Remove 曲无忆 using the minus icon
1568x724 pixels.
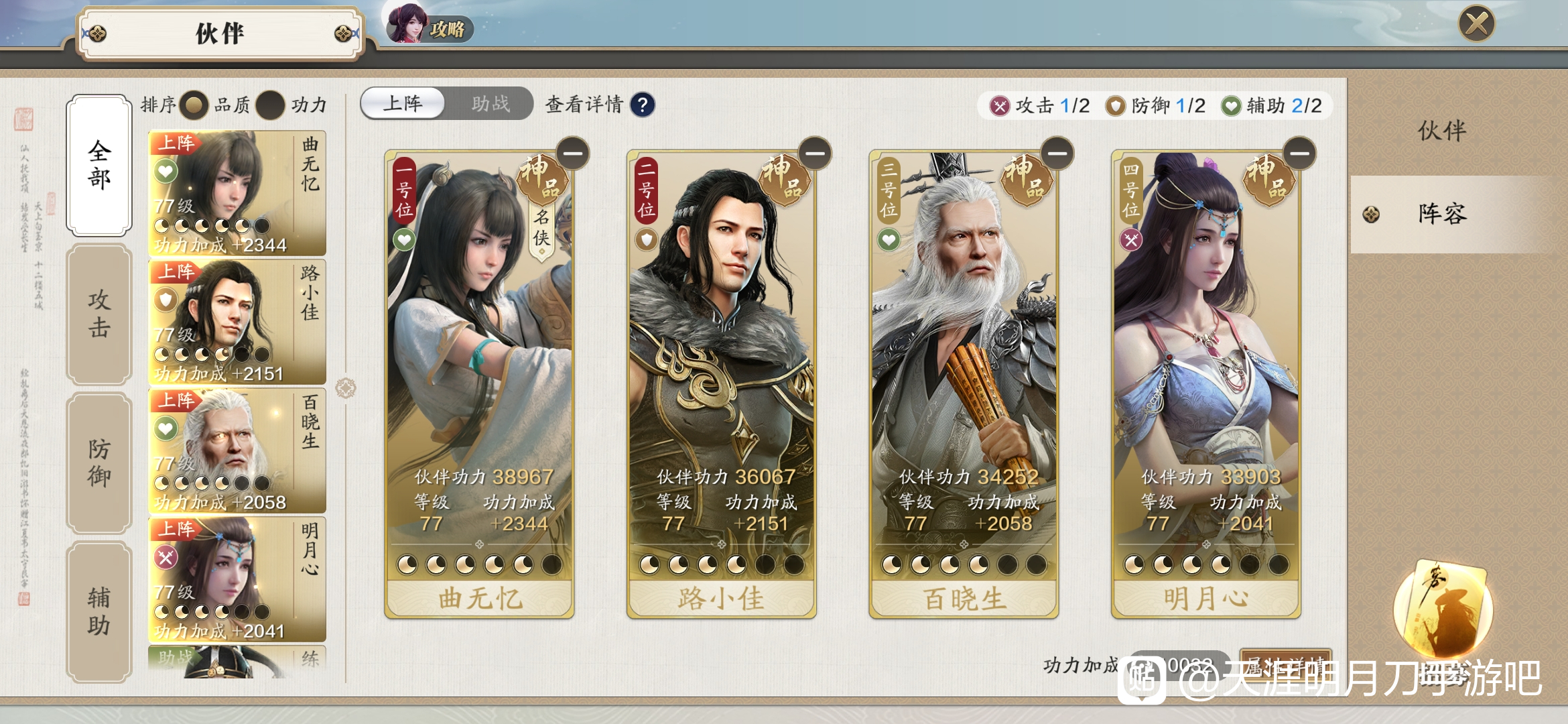point(573,154)
